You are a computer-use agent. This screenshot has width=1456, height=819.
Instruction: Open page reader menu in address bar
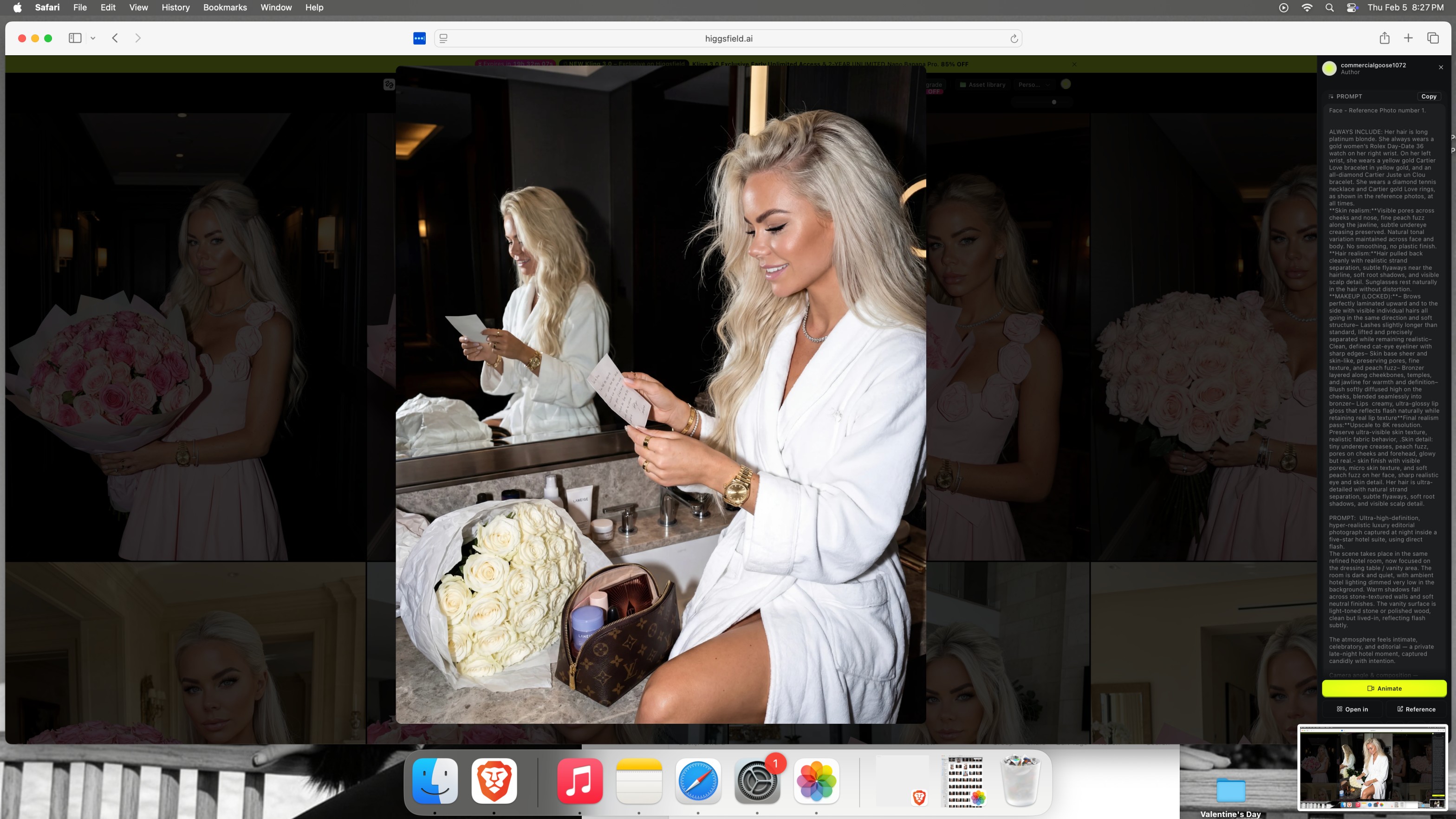click(x=444, y=39)
